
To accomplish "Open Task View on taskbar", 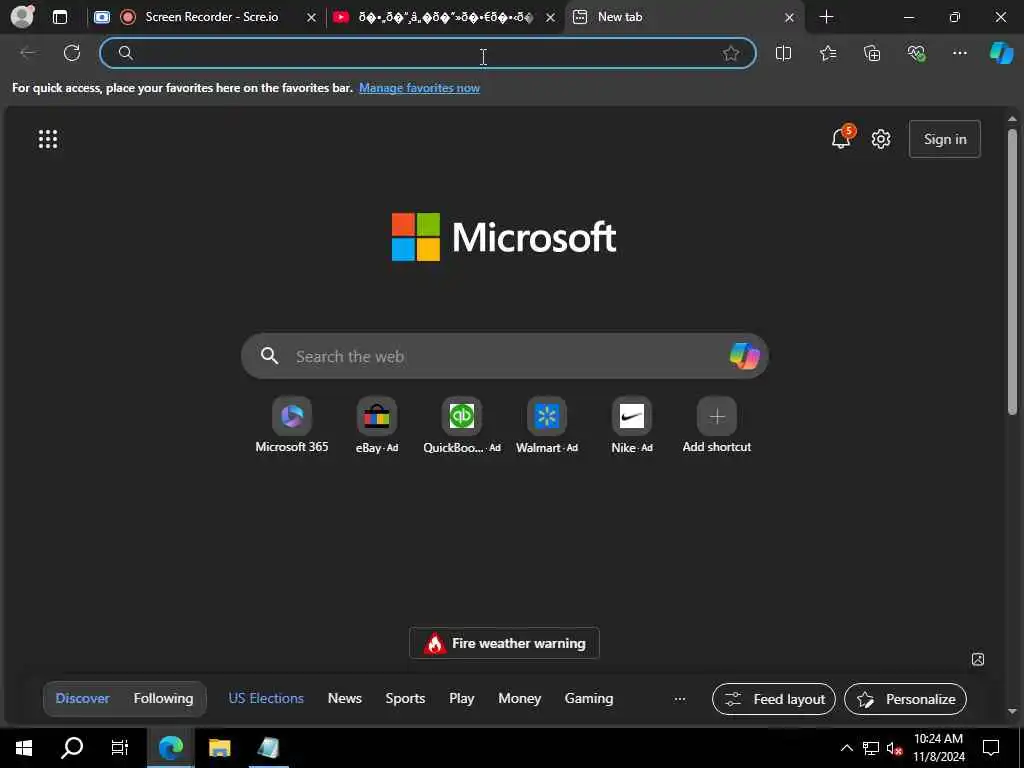I will point(120,748).
